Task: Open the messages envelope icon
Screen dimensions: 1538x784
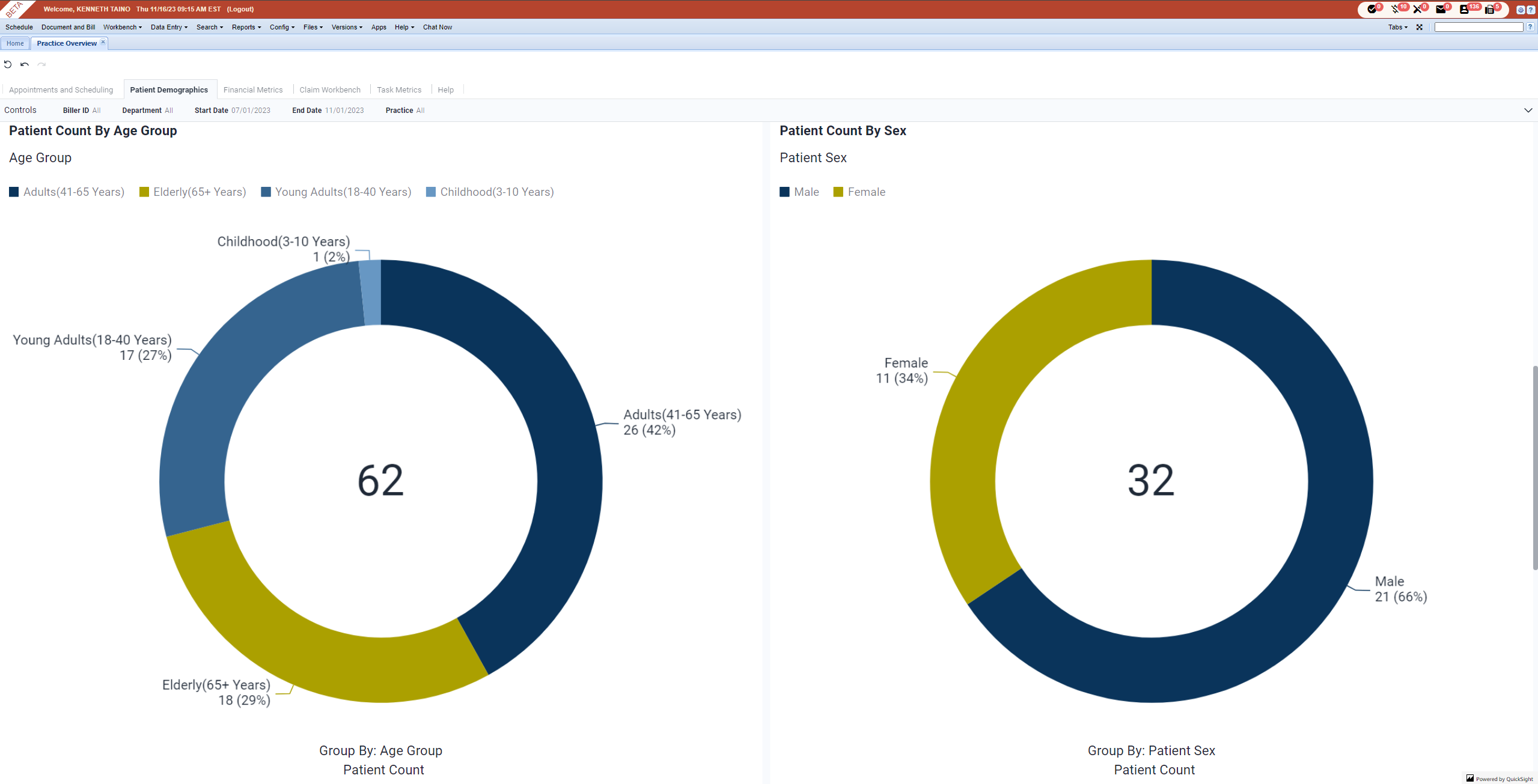Action: tap(1441, 9)
